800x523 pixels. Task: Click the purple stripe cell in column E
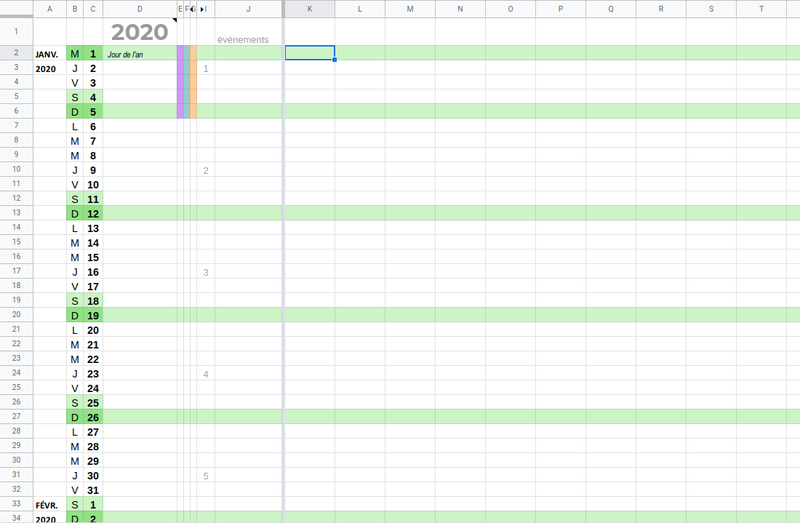pyautogui.click(x=180, y=82)
